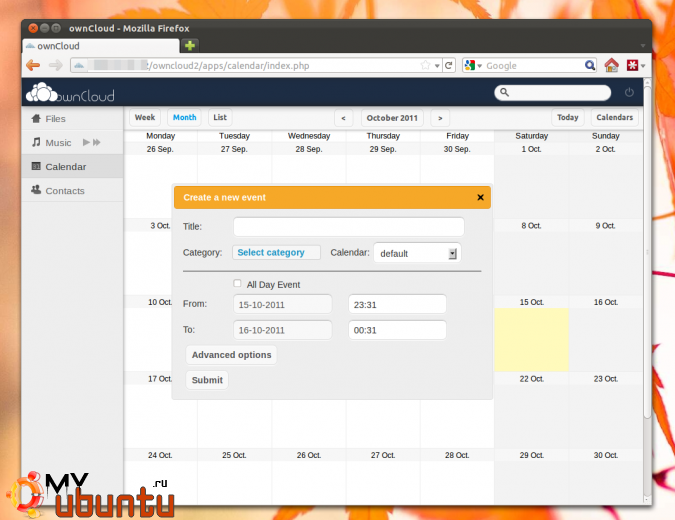Click the site identity cloud icon in the address bar

pyautogui.click(x=79, y=65)
